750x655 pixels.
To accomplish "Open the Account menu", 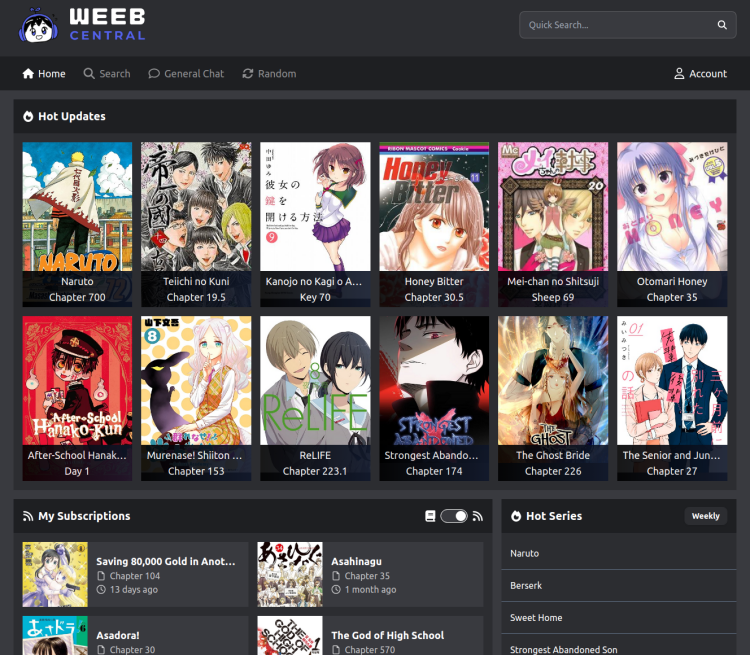I will [x=701, y=74].
